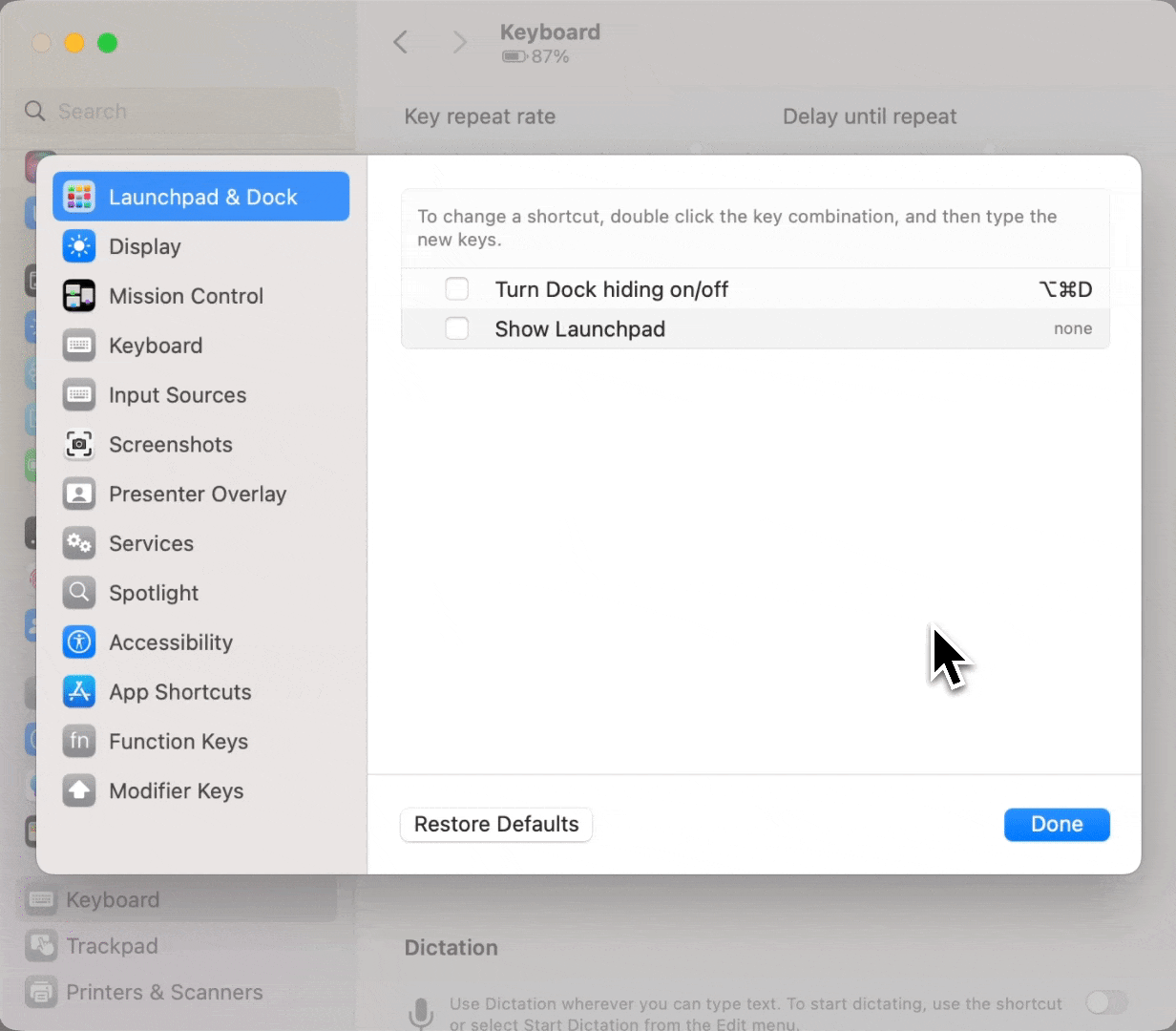
Task: Enable Turn Dock hiding on/off shortcut
Action: [457, 288]
